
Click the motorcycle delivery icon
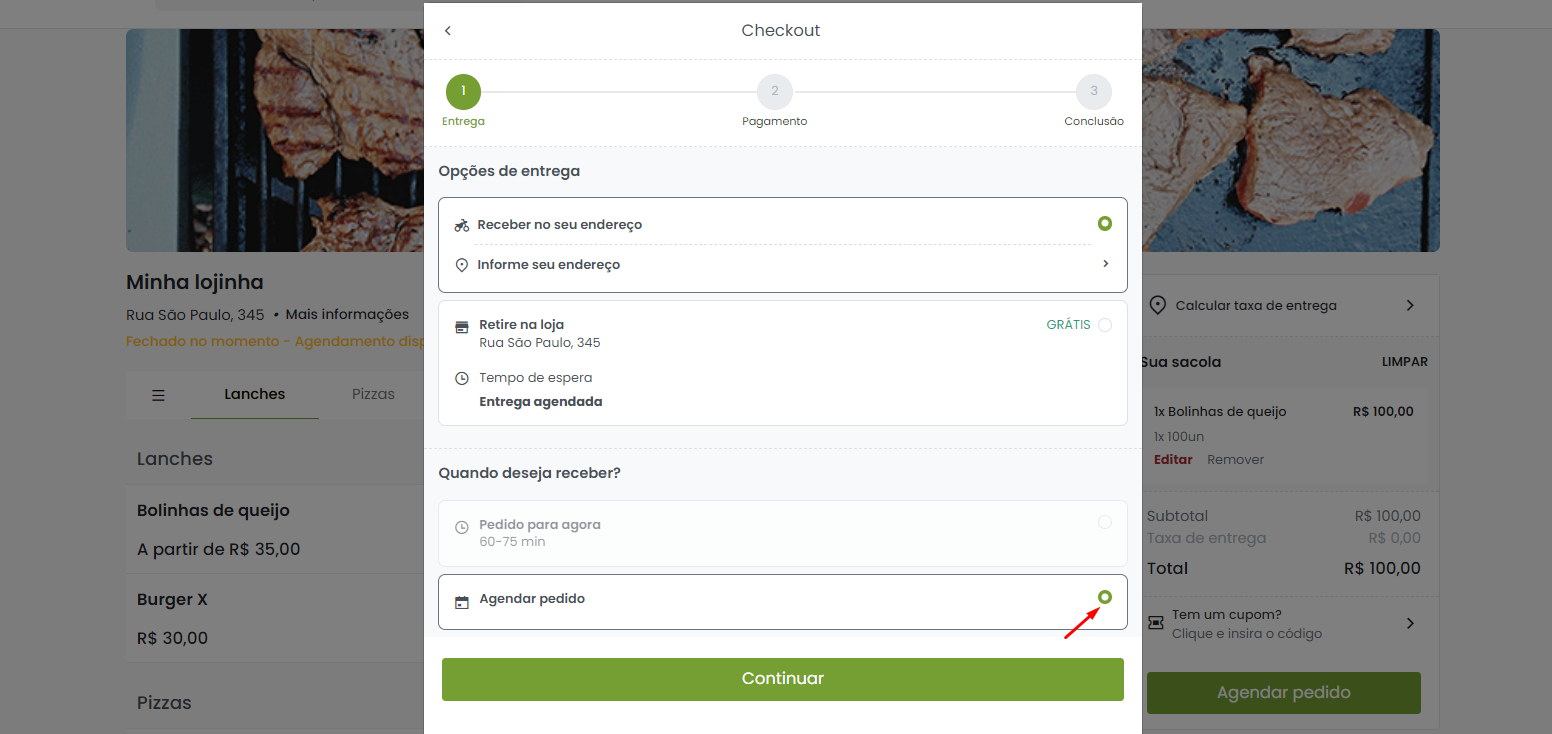pyautogui.click(x=461, y=225)
